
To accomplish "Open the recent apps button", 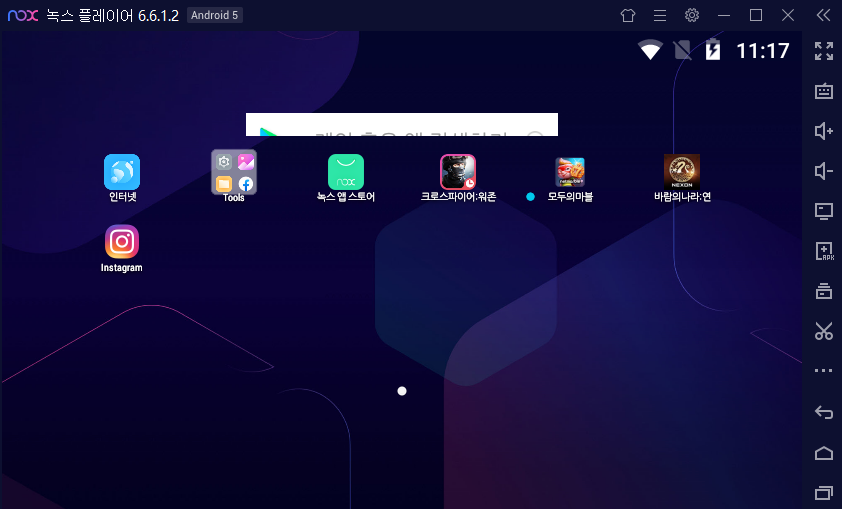I will point(824,492).
